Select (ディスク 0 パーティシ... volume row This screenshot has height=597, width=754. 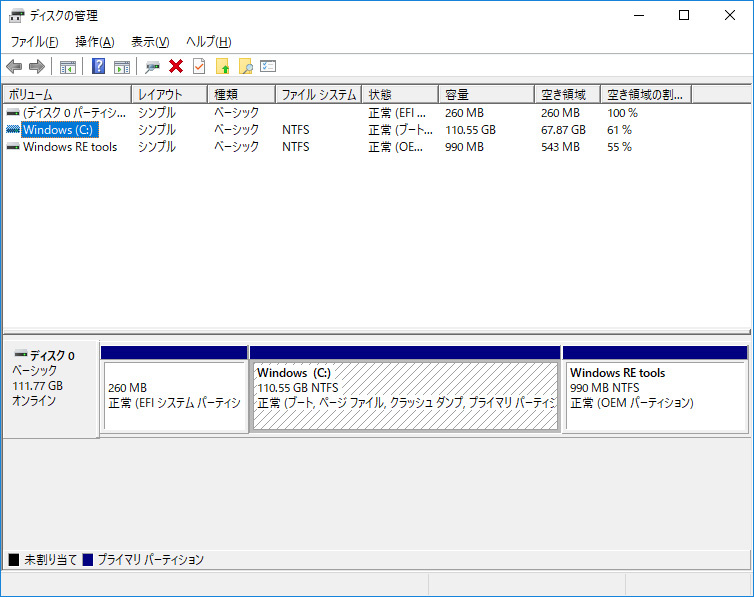click(75, 113)
